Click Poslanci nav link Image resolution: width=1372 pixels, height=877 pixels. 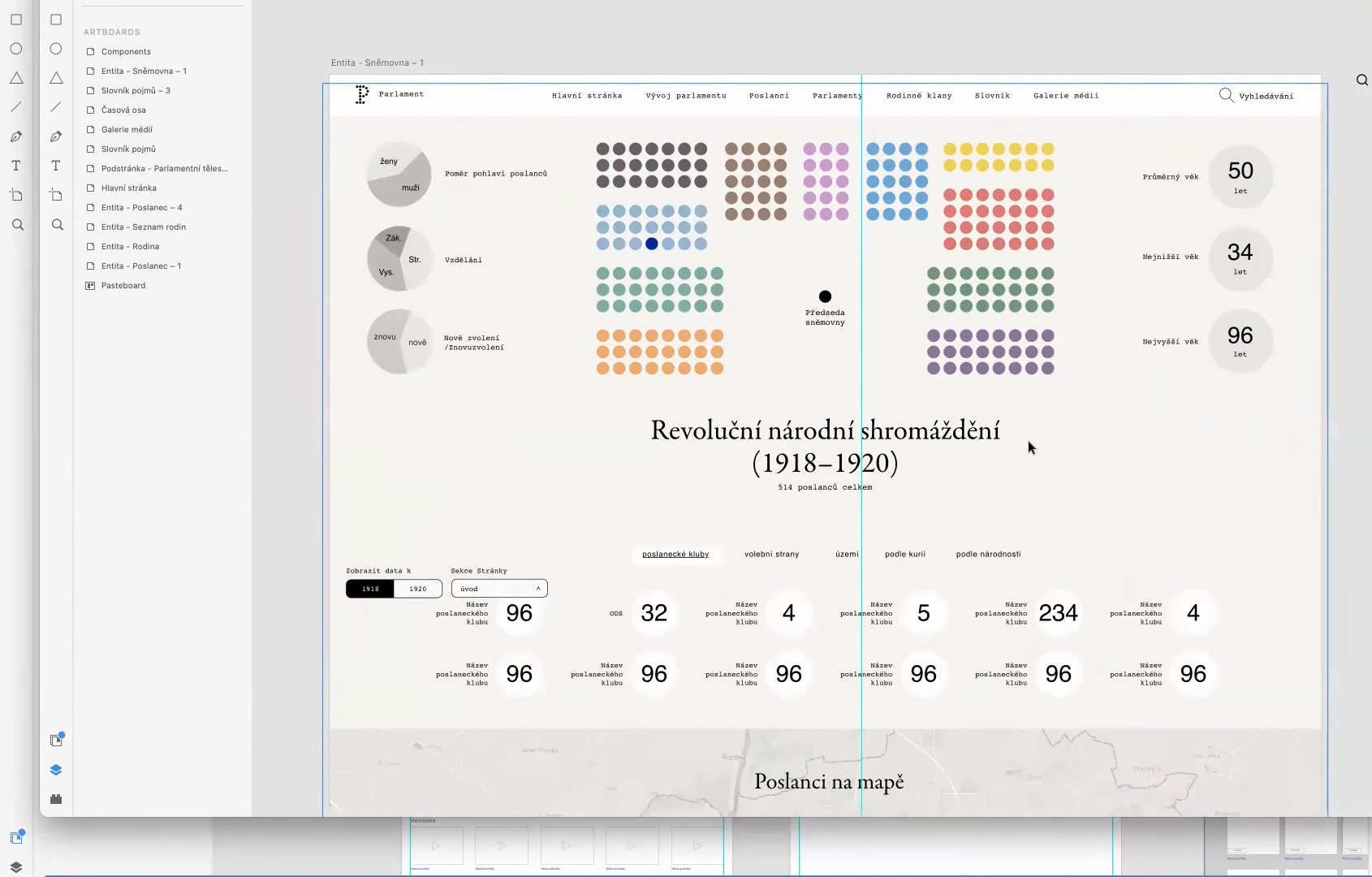coord(769,96)
